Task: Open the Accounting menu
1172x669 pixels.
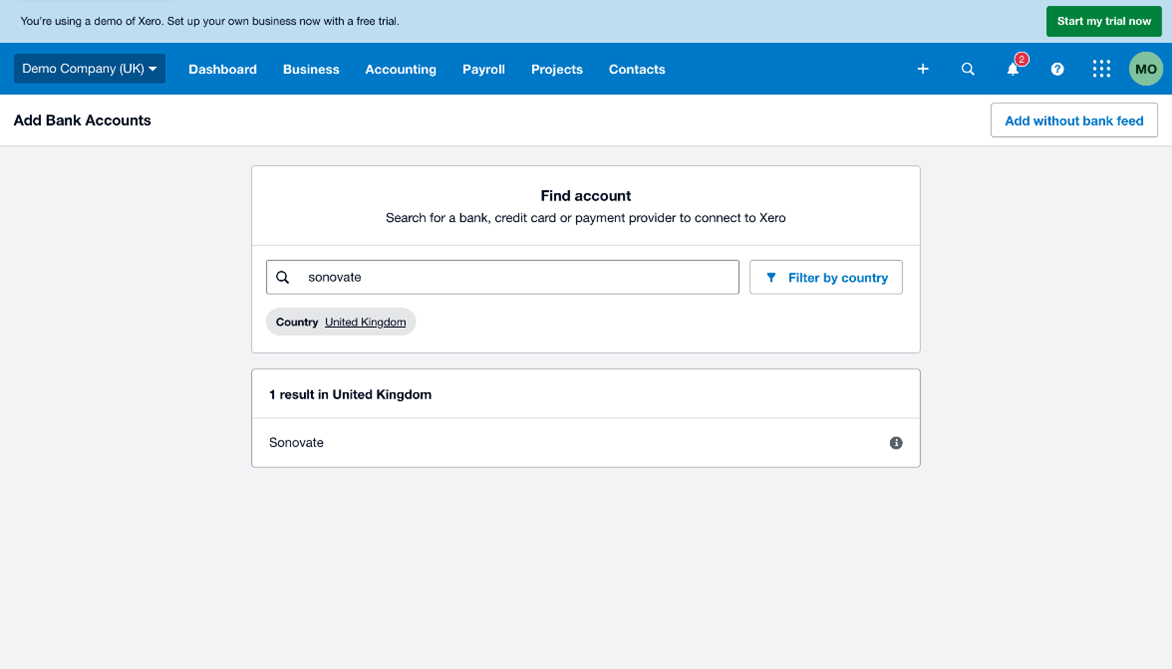Action: coord(400,69)
